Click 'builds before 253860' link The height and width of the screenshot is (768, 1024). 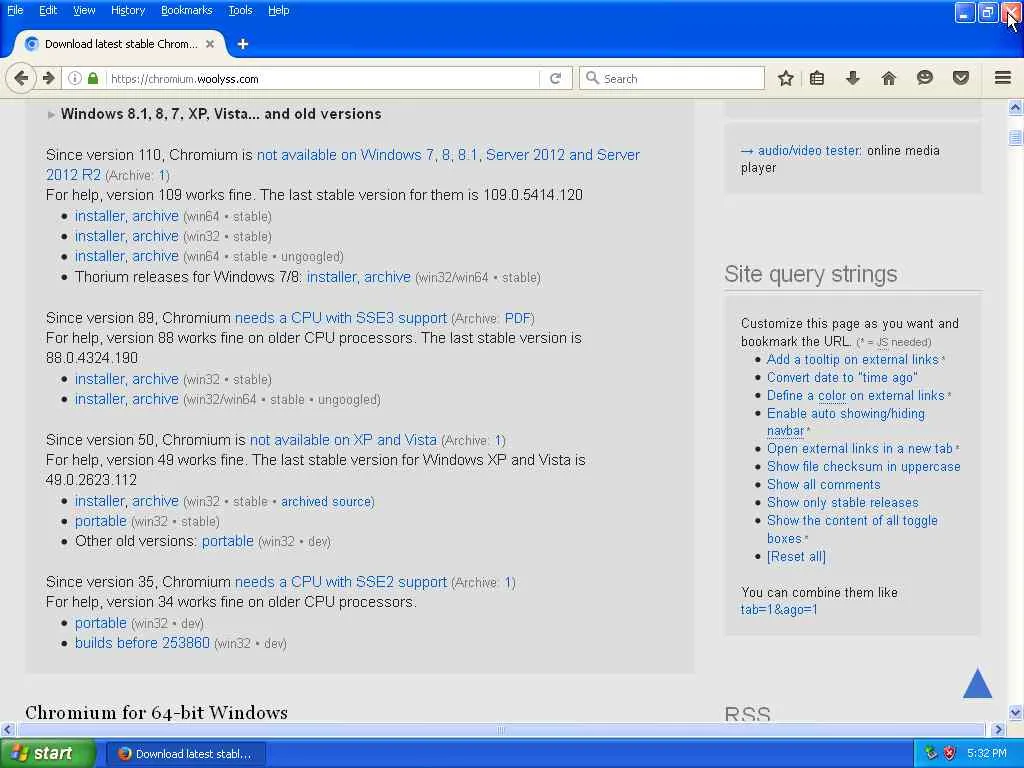coord(142,643)
